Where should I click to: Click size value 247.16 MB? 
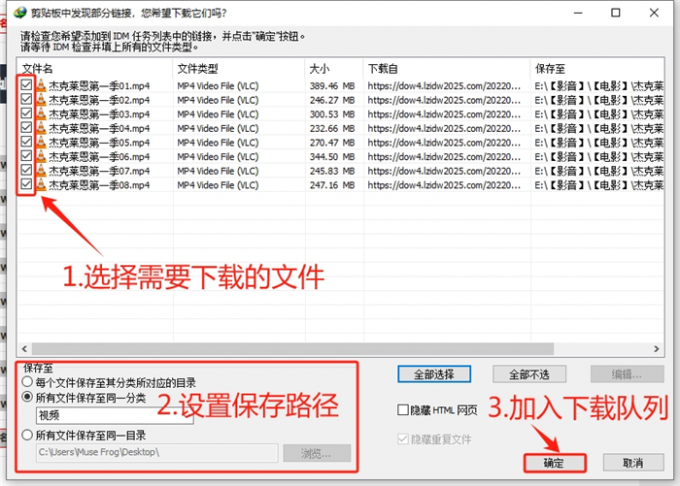(x=332, y=186)
